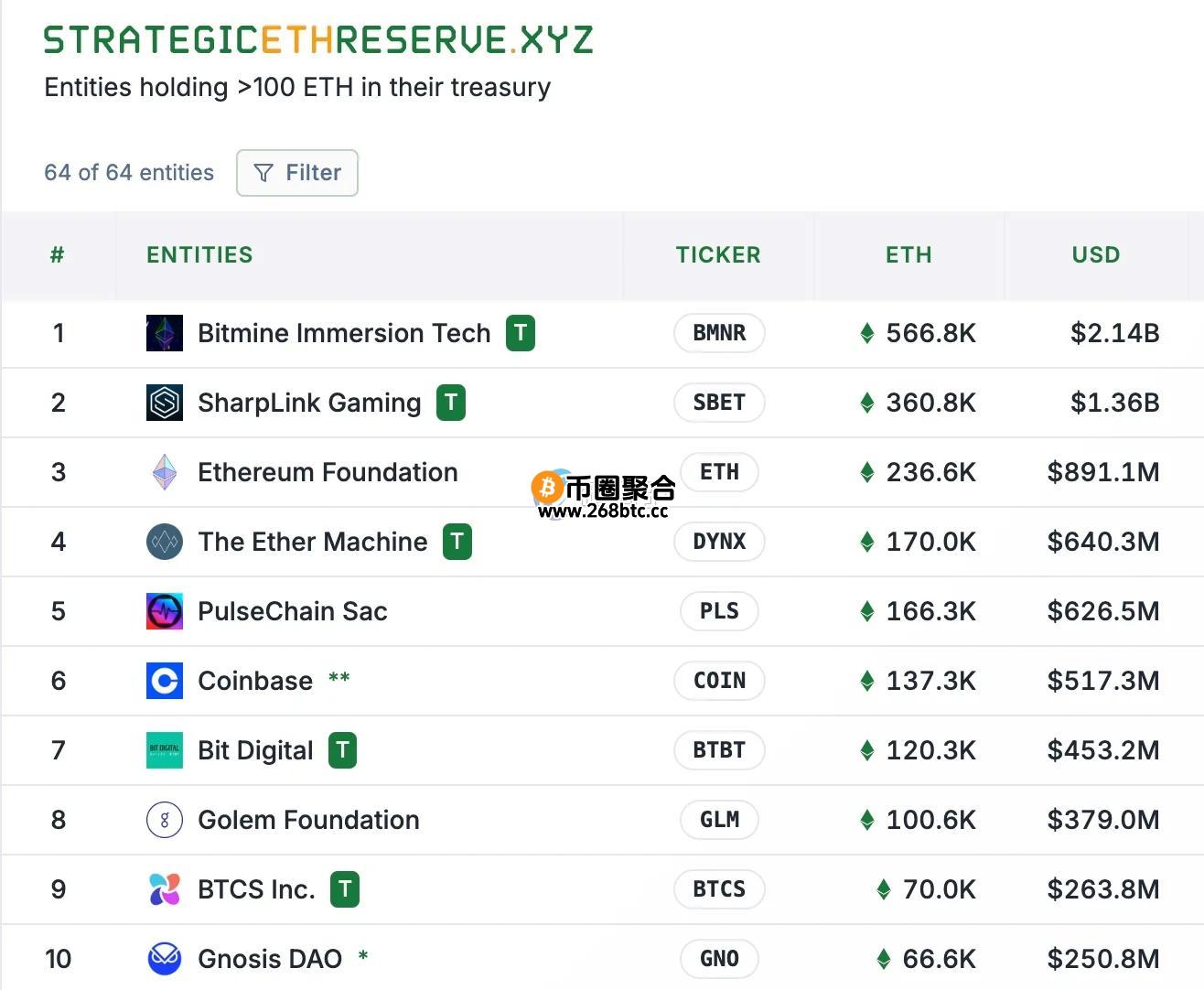
Task: Select the BMNR ticker pill
Action: pyautogui.click(x=719, y=333)
